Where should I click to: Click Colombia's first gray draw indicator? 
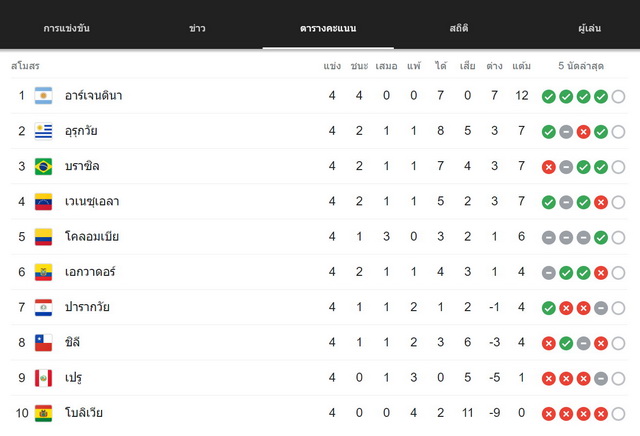(549, 238)
